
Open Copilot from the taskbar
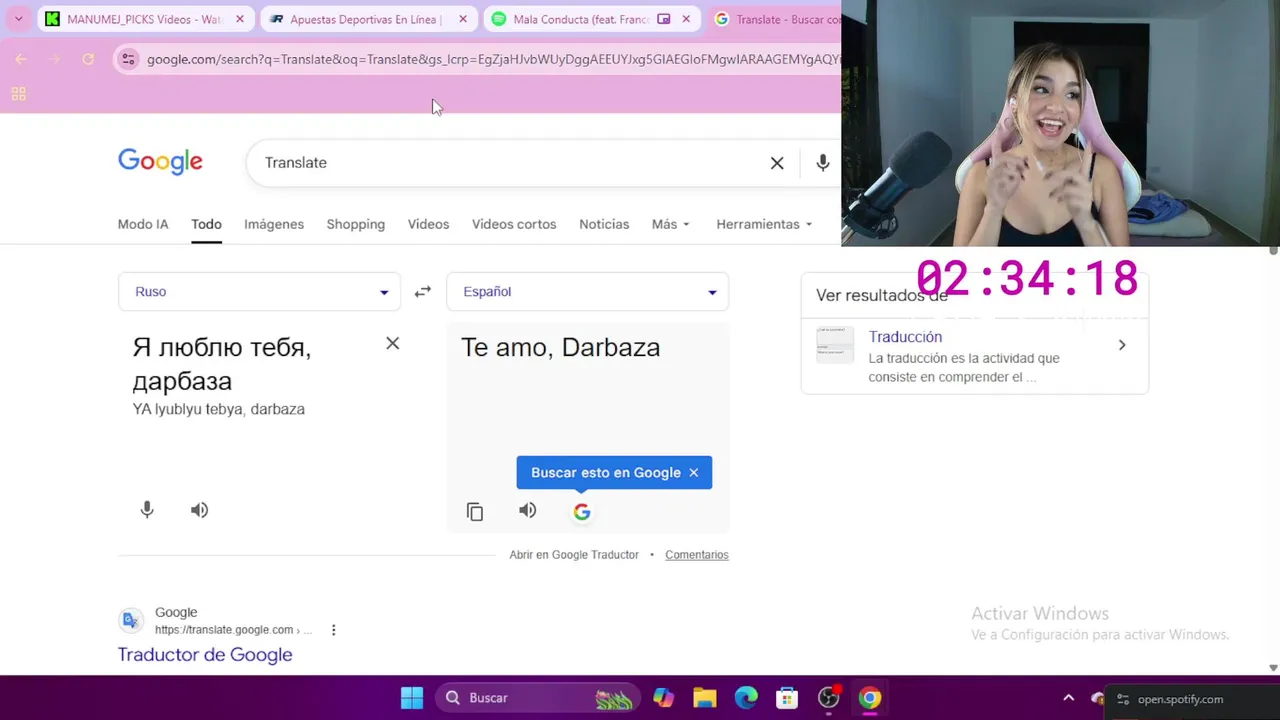pos(663,698)
